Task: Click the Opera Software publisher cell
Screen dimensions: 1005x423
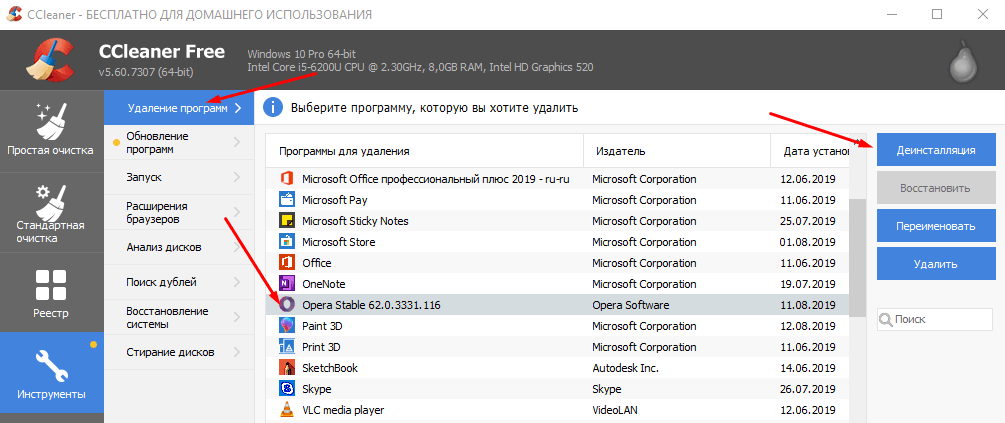Action: tap(631, 305)
